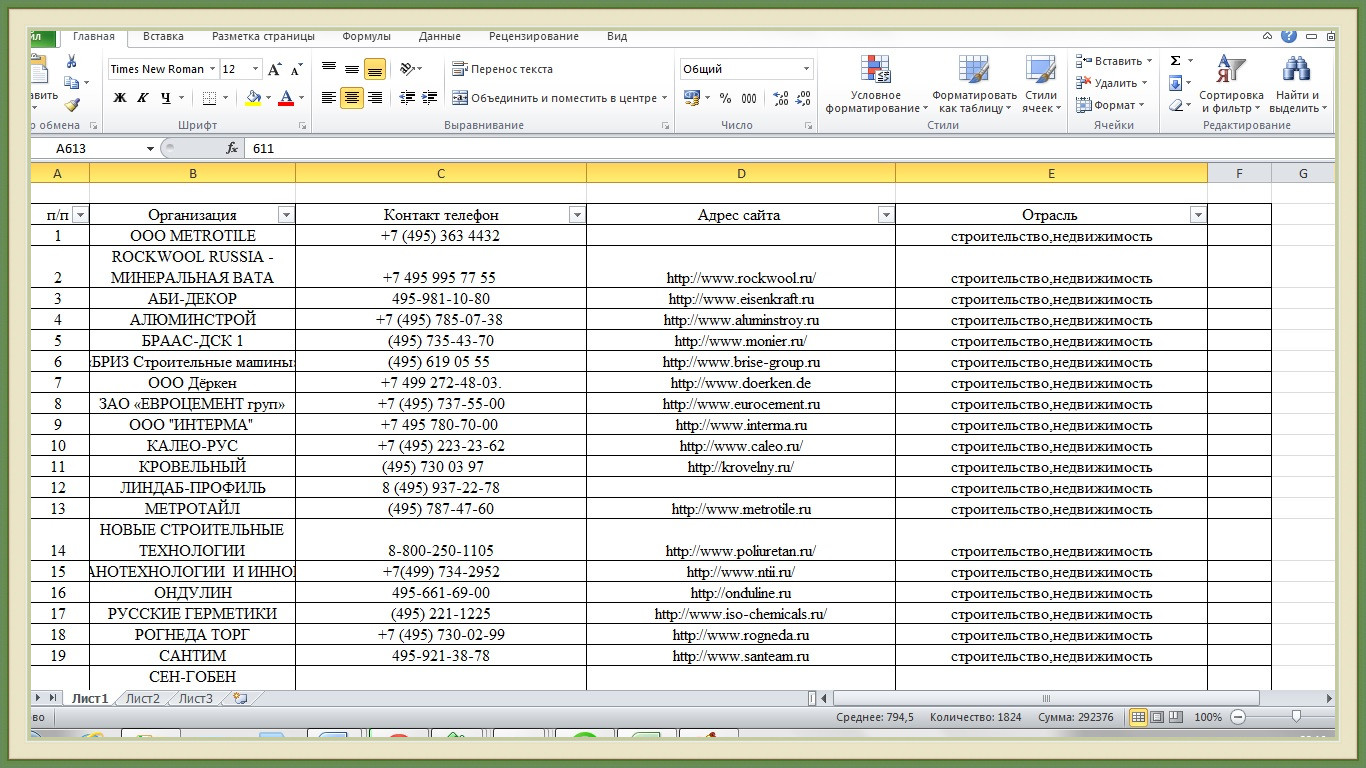The width and height of the screenshot is (1366, 768).
Task: Open Сортировка и фильтр menu
Action: [1232, 84]
